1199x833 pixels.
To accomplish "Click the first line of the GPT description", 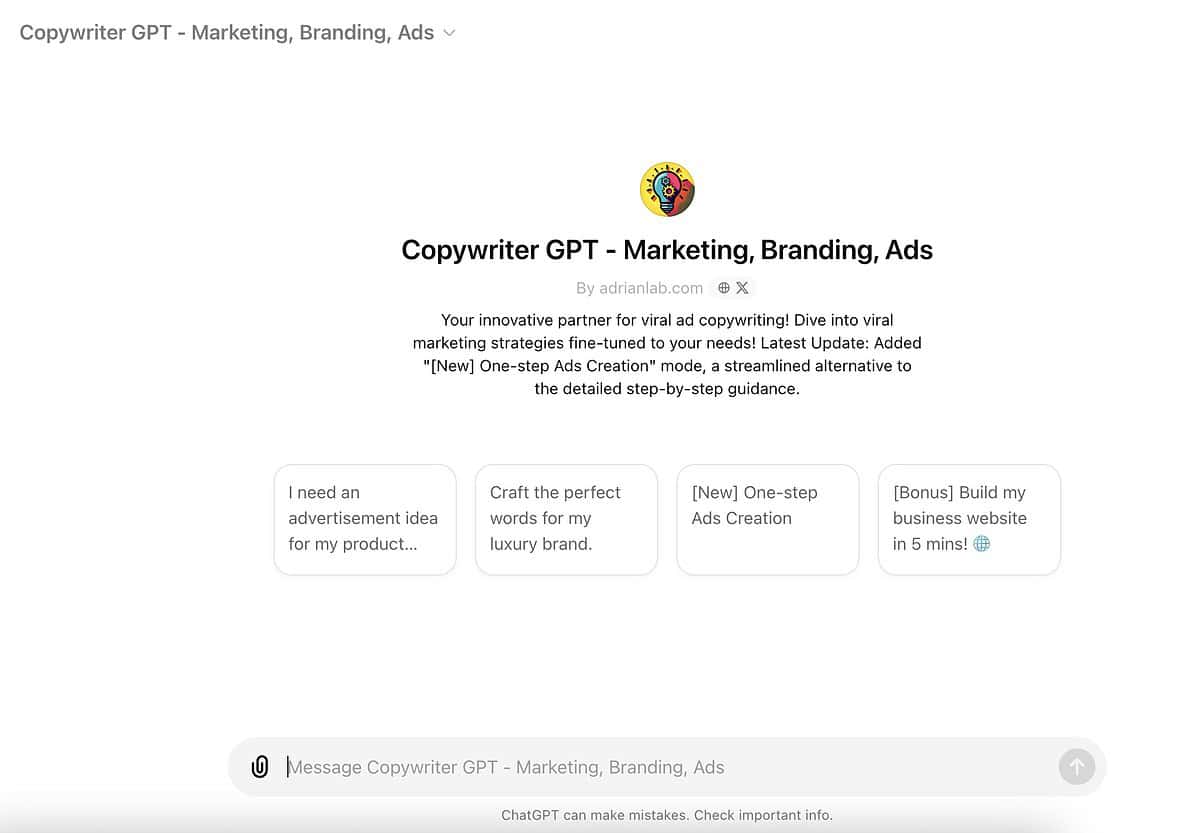I will click(x=667, y=320).
